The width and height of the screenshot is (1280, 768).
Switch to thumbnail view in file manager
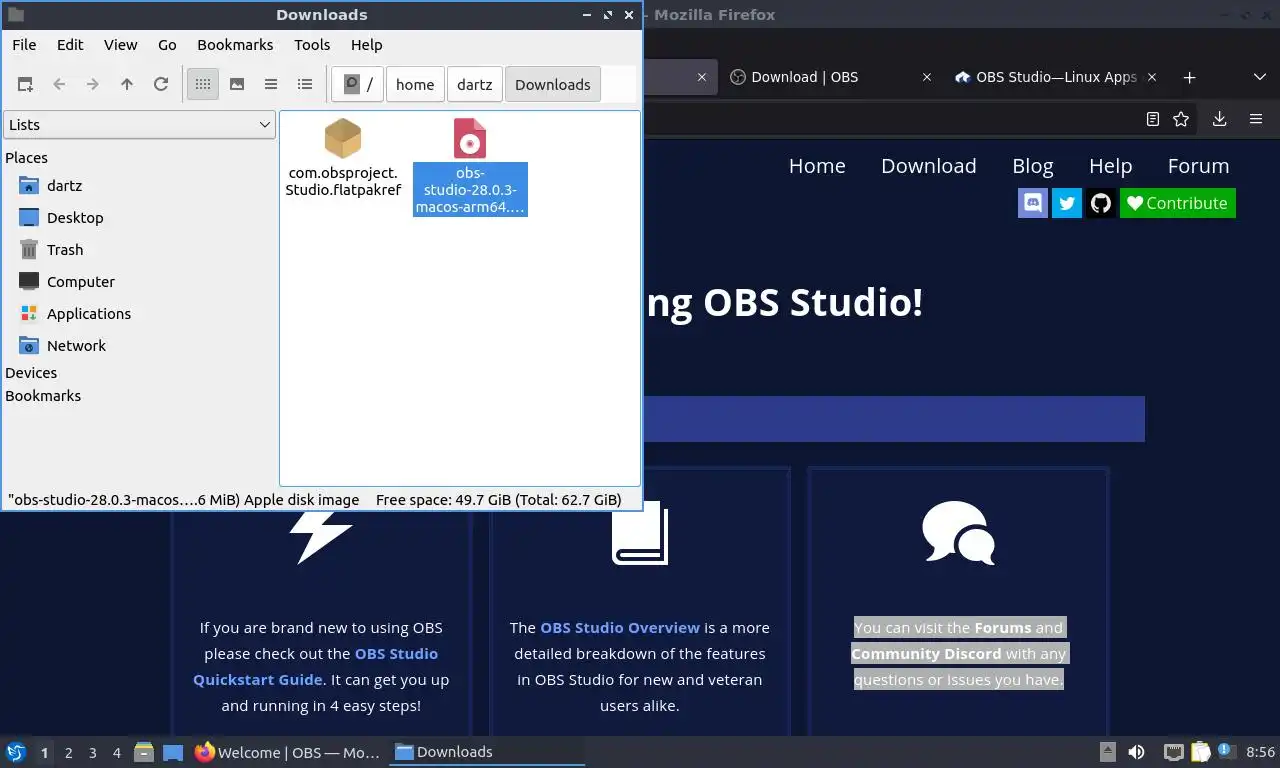[x=237, y=85]
